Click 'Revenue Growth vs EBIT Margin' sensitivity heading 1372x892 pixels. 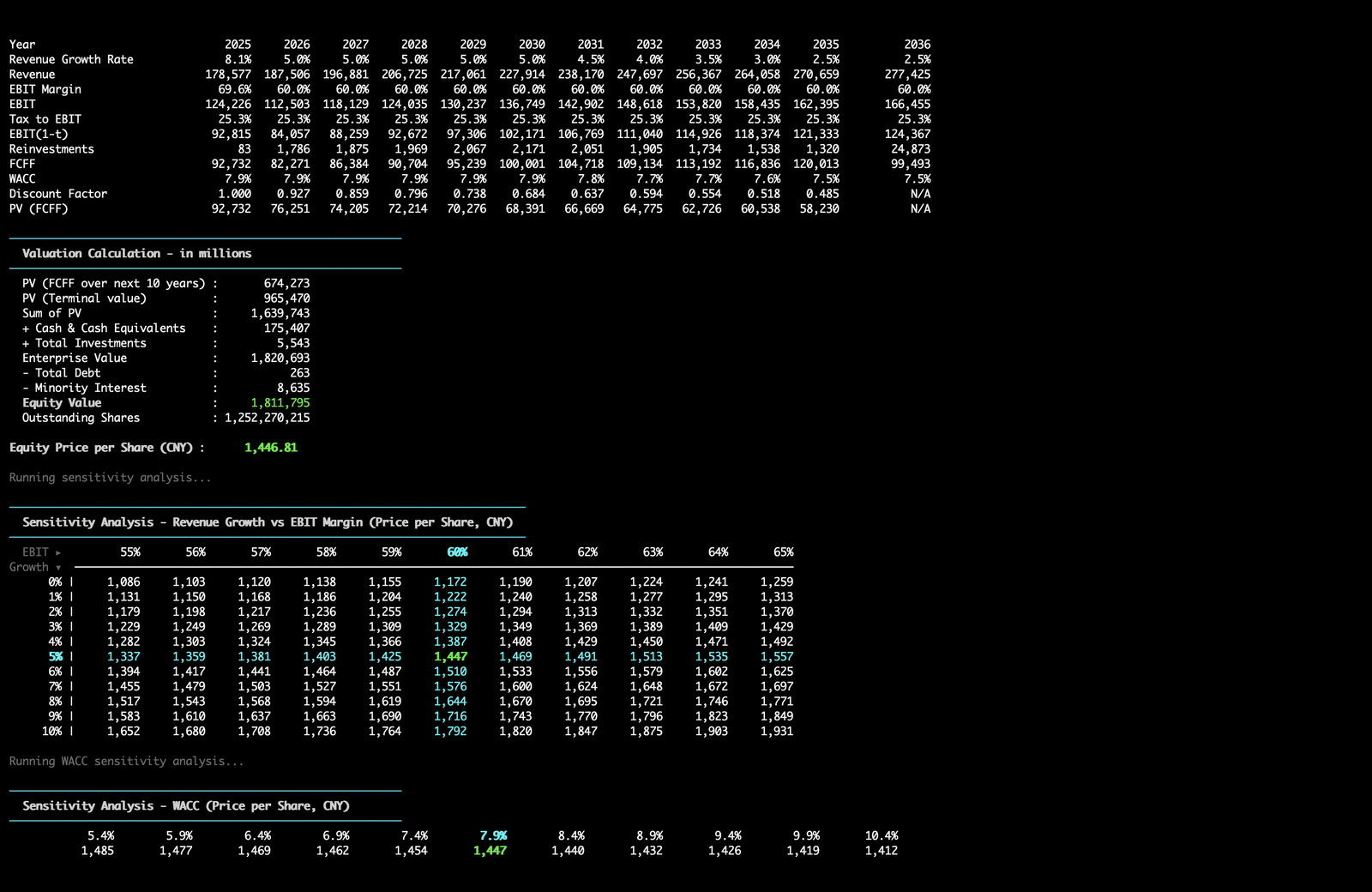(x=268, y=521)
